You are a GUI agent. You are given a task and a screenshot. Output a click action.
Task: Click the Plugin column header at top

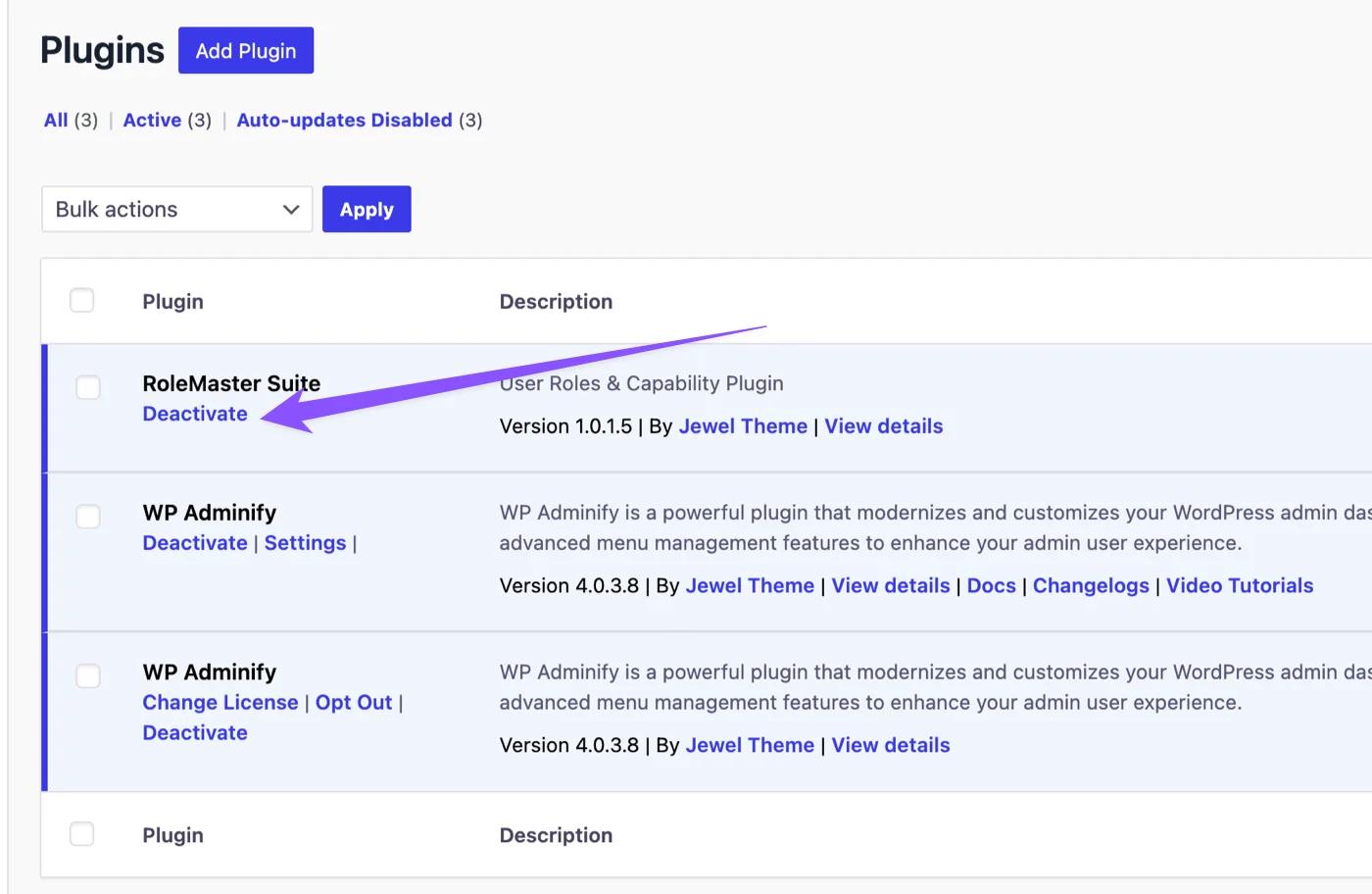[x=172, y=302]
